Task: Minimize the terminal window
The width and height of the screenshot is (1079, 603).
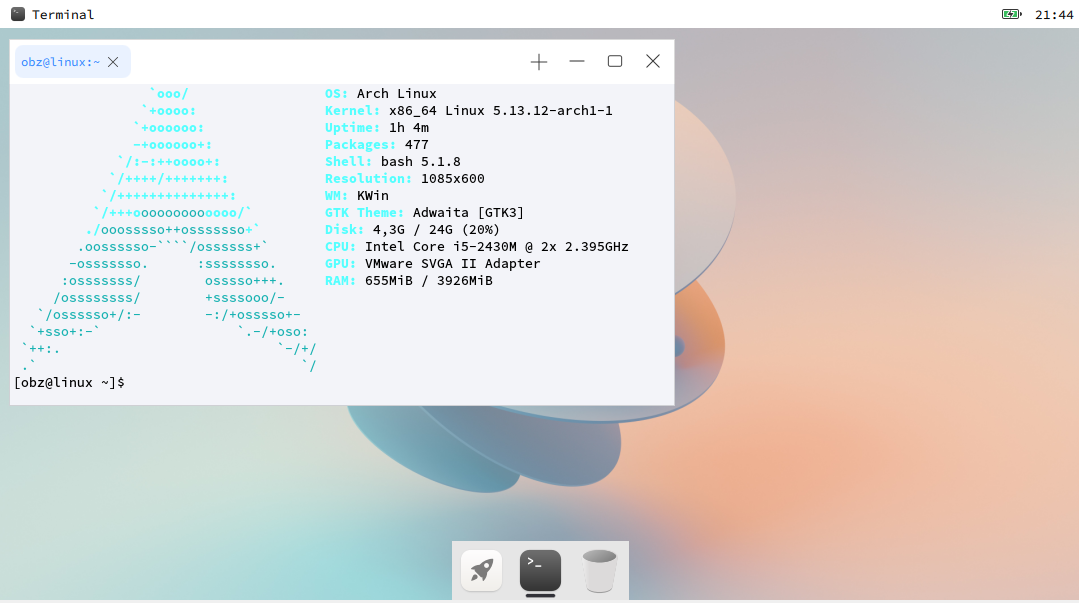Action: [577, 61]
